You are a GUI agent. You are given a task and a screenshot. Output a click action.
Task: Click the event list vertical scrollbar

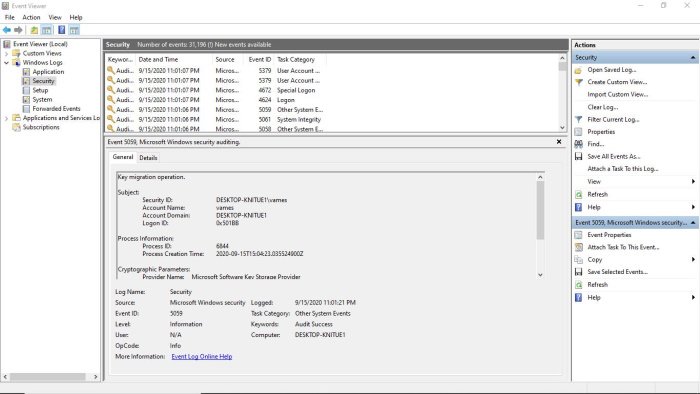(x=562, y=93)
